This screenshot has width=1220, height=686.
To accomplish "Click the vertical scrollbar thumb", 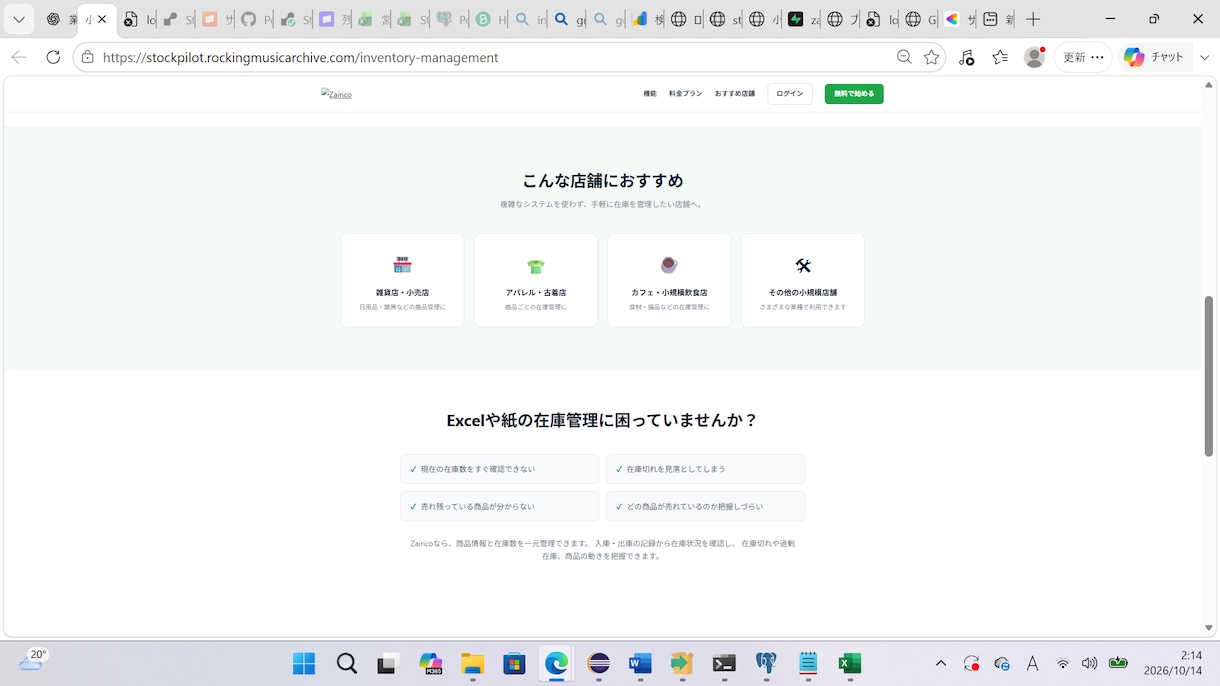I will [1209, 375].
